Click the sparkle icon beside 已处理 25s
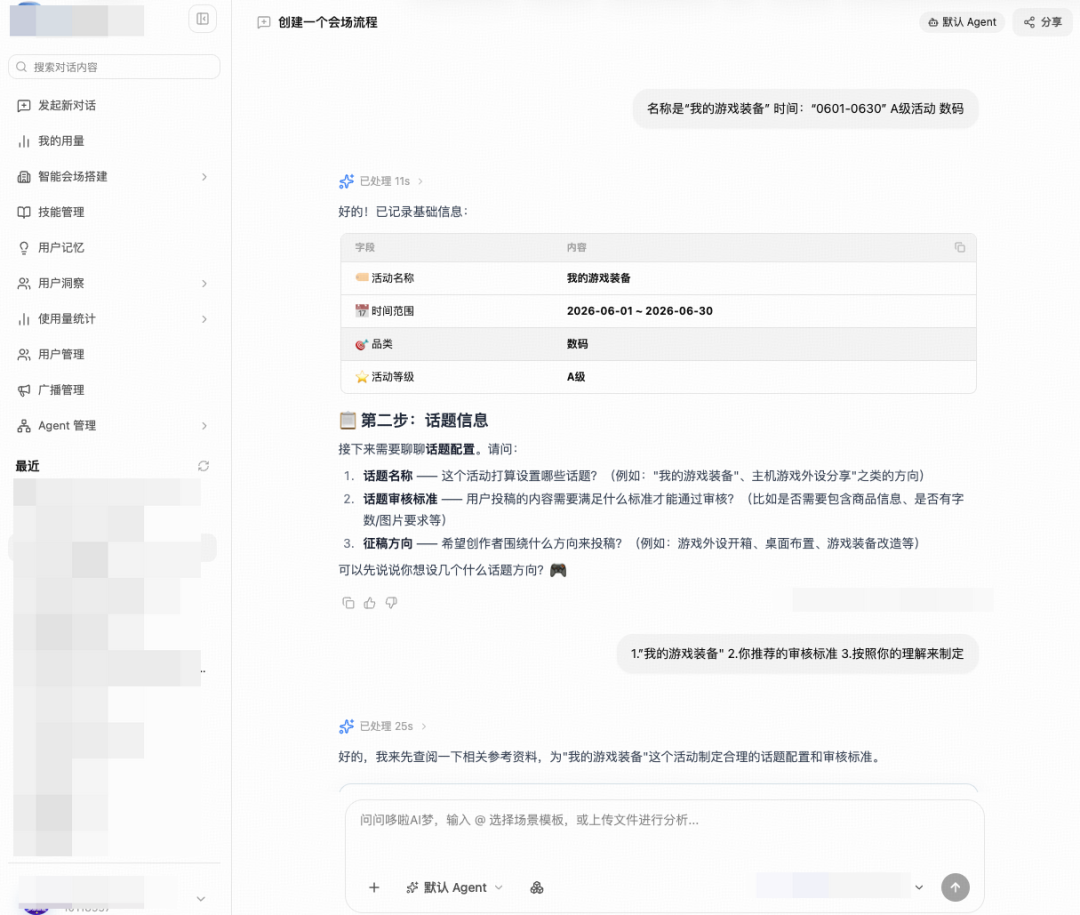This screenshot has width=1080, height=915. coord(346,726)
